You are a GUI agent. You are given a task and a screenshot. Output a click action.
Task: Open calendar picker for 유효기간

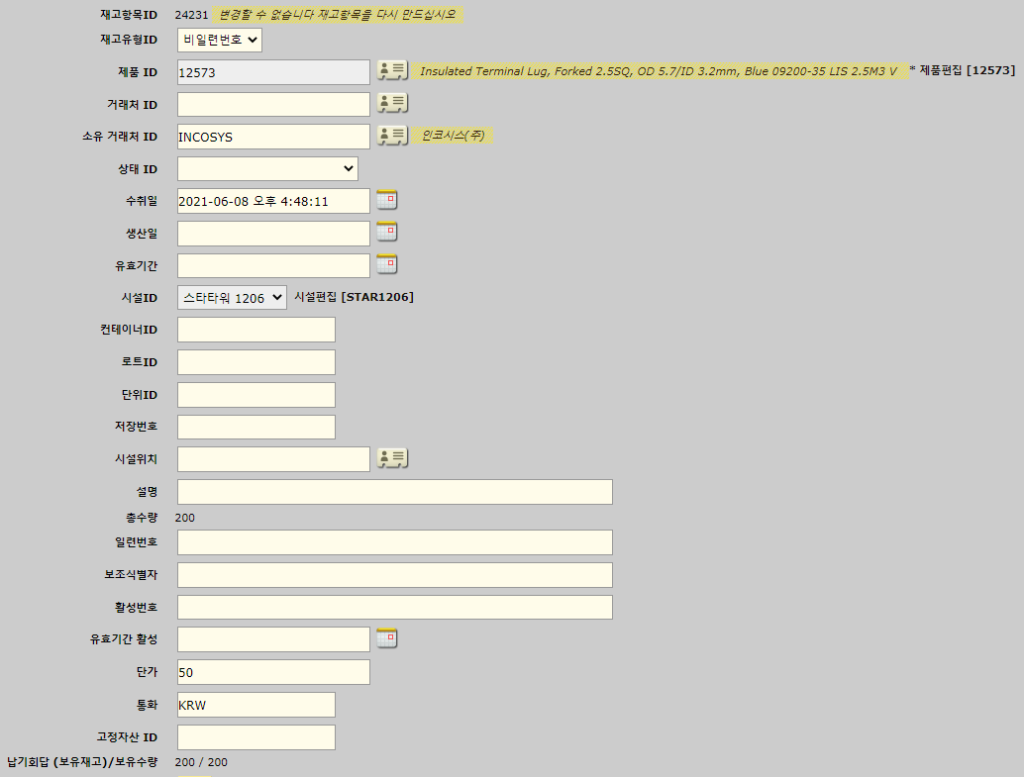(387, 264)
